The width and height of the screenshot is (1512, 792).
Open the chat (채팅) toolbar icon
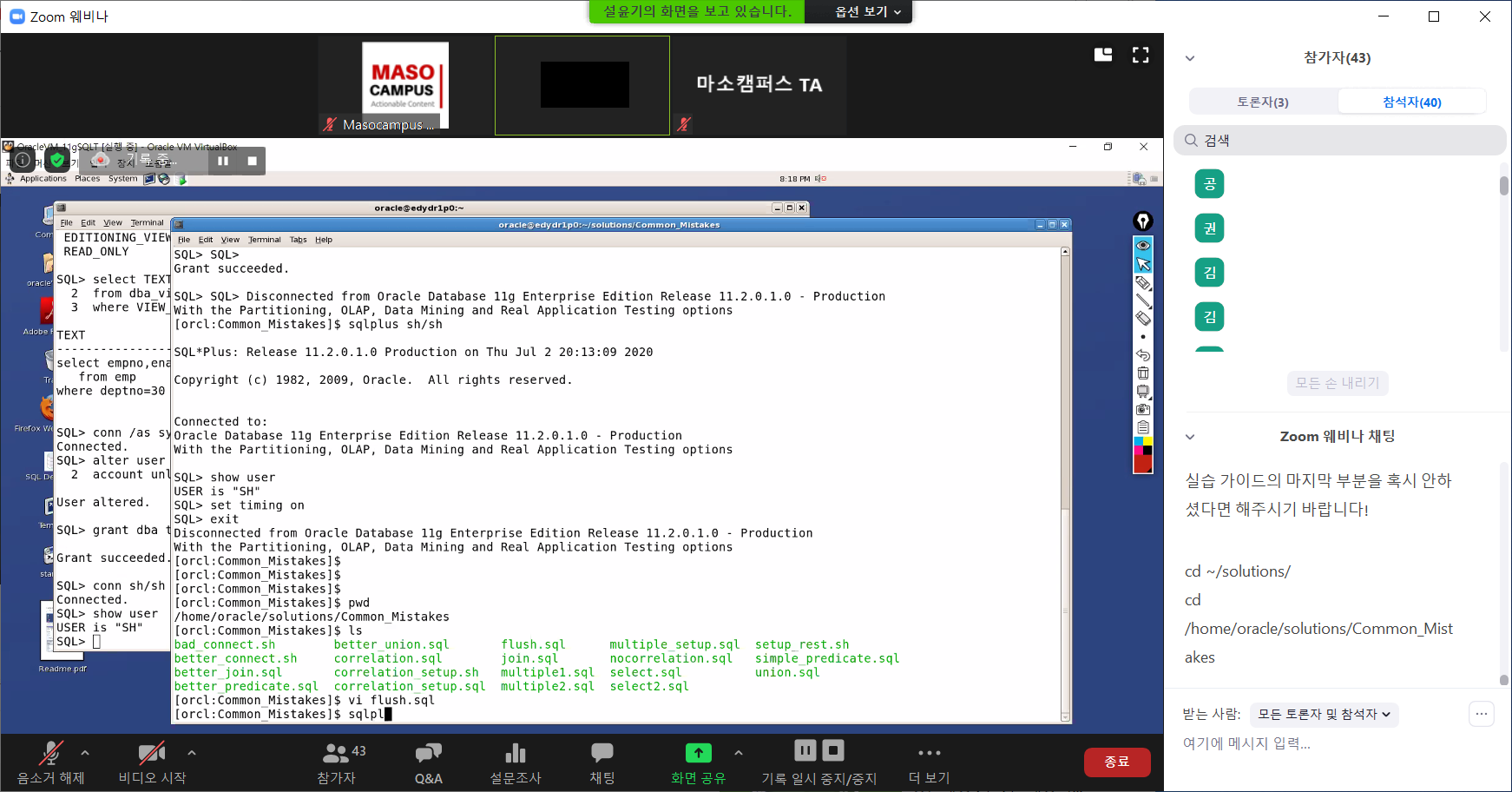(x=602, y=753)
